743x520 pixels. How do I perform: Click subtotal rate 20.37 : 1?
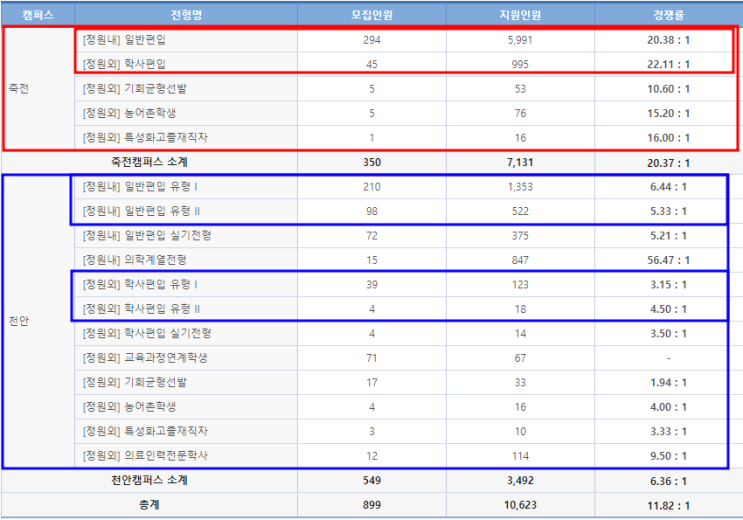click(668, 163)
